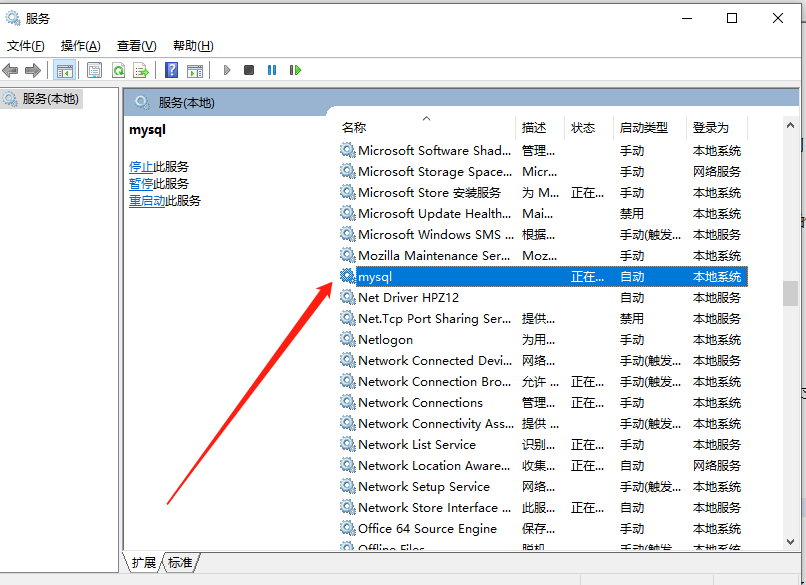Click gear icon of Microsoft Store 安装服务
This screenshot has height=585, width=806.
(347, 192)
